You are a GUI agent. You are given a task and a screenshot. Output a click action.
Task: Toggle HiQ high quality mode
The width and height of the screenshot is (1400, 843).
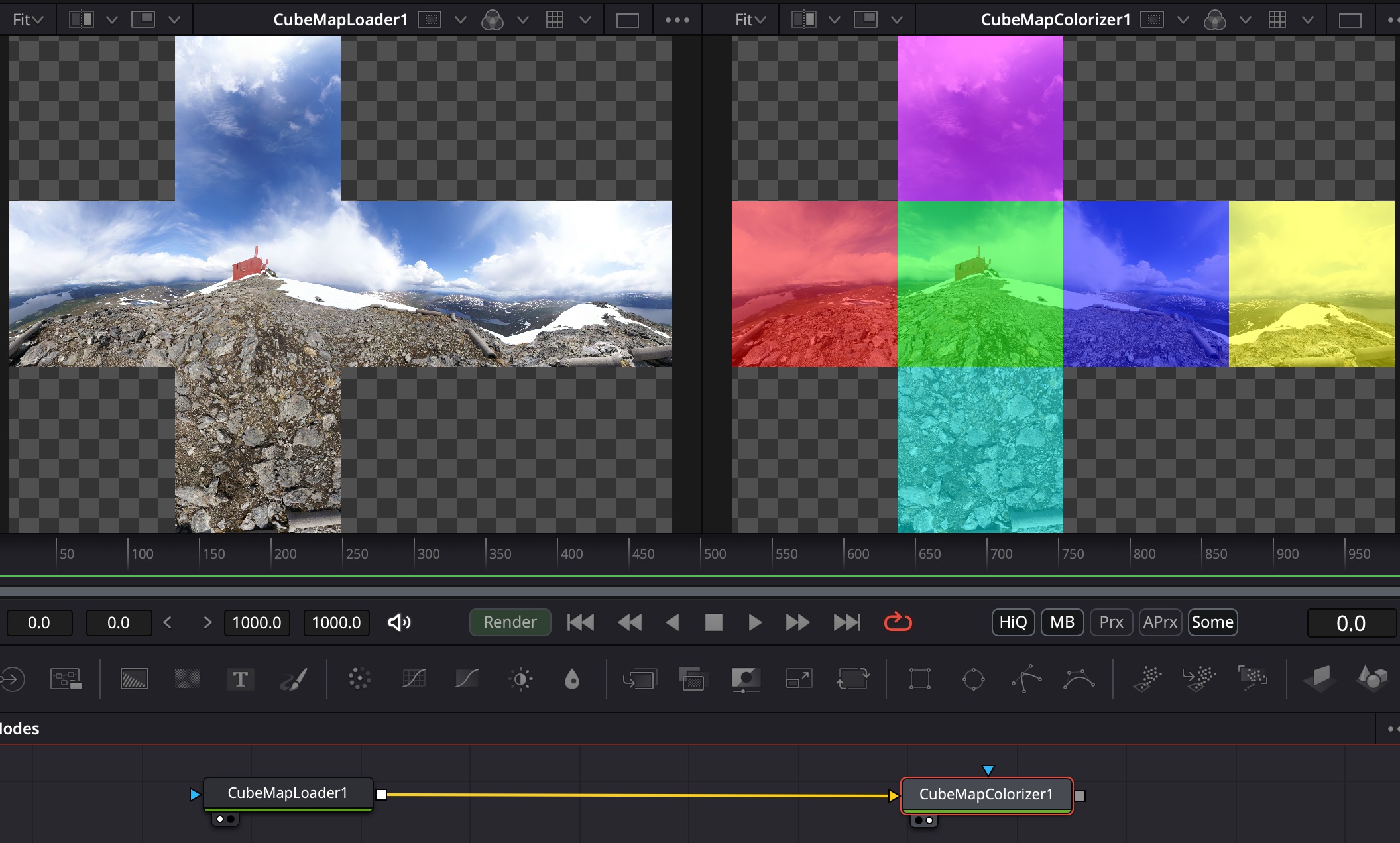pos(1013,622)
